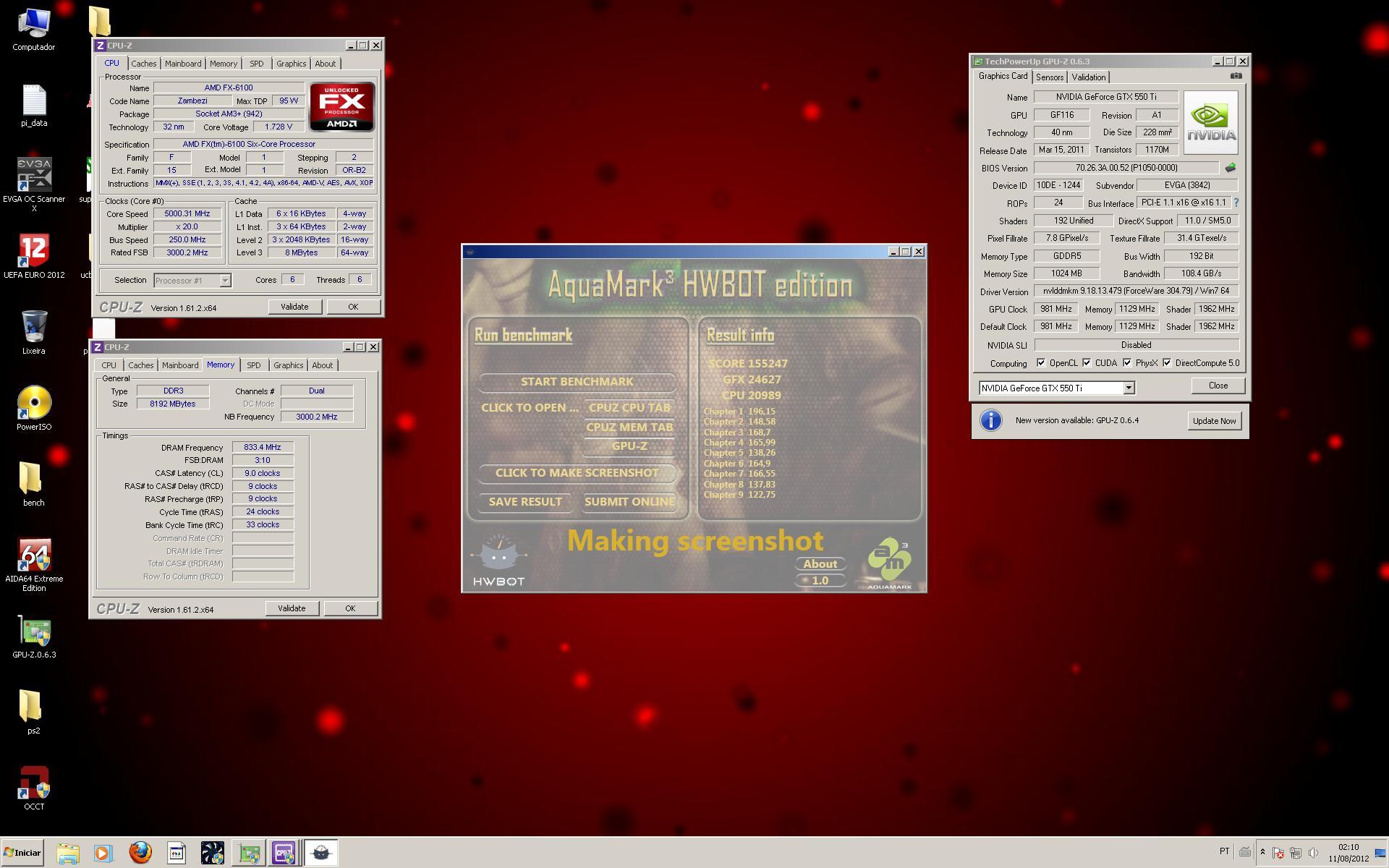1389x868 pixels.
Task: Open the pi_data file on desktop
Action: point(34,106)
